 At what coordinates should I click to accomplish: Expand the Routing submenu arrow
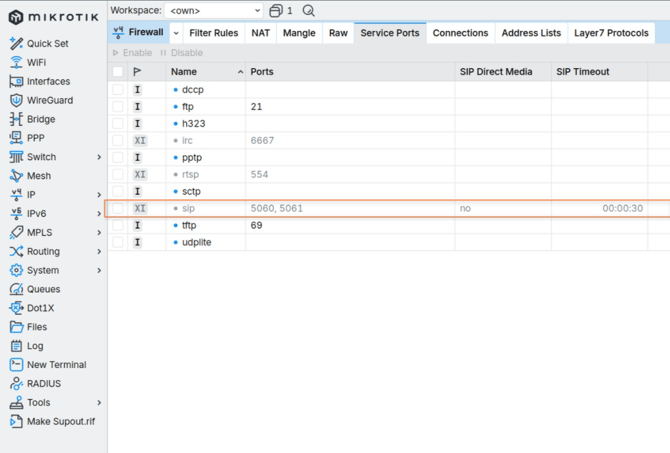click(99, 252)
